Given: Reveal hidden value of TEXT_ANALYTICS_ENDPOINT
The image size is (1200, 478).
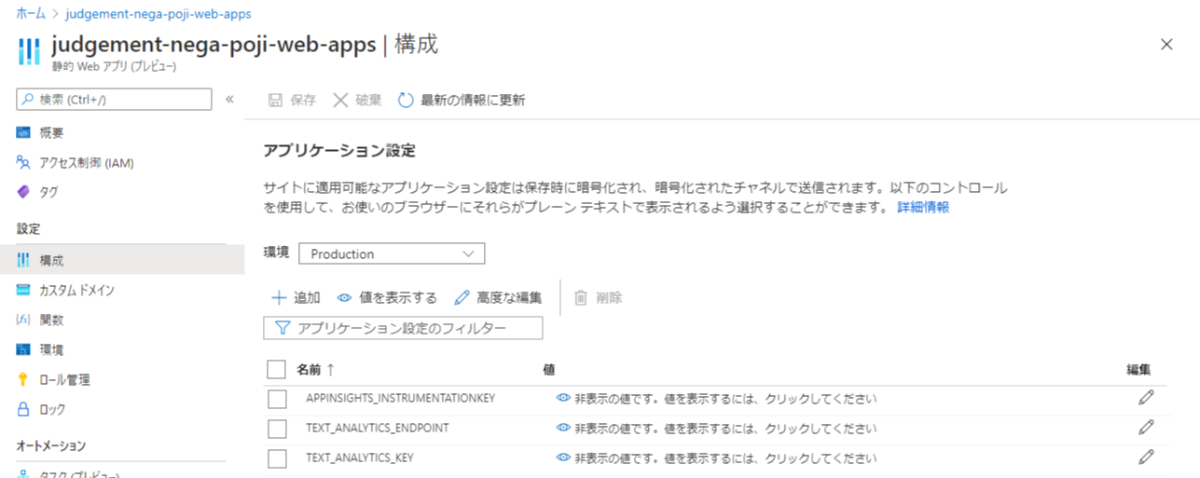Looking at the screenshot, I should pos(717,428).
